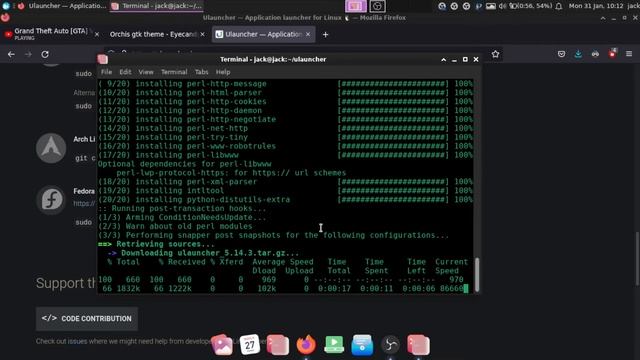Click the terminal vertical scrollbar

click(x=476, y=274)
